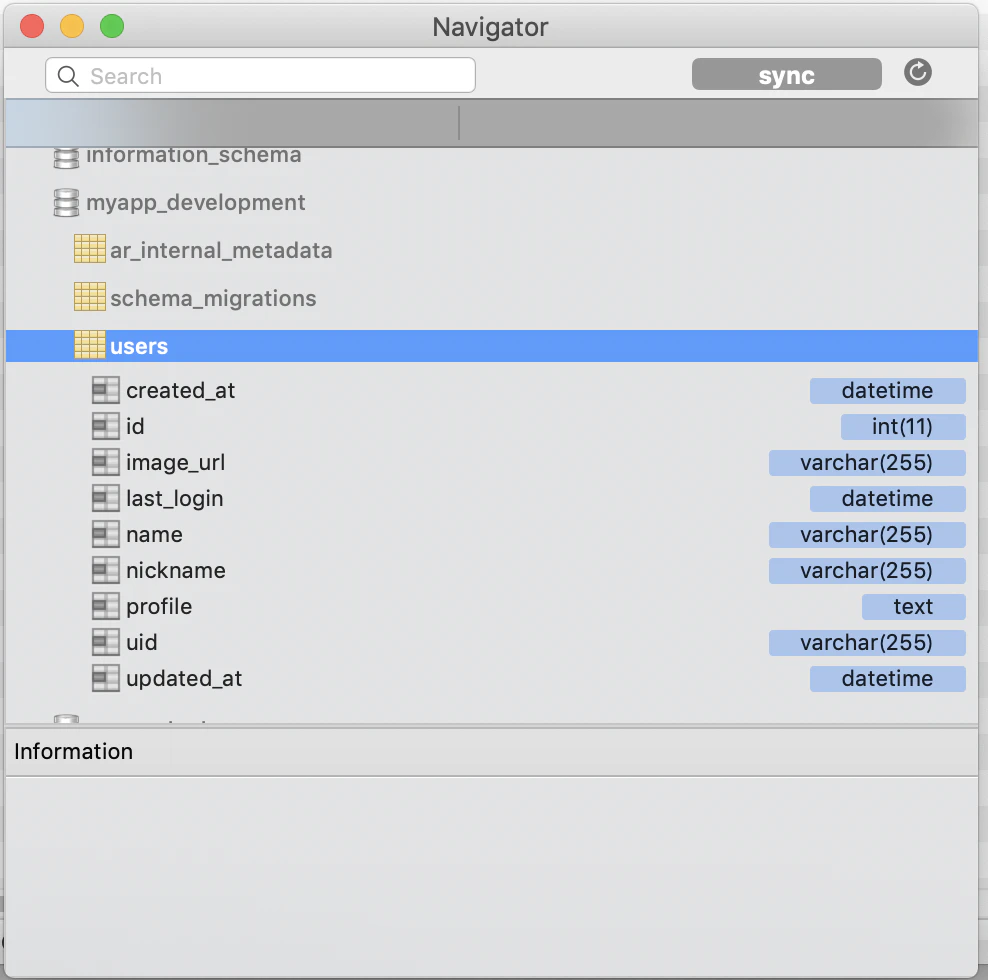Select the uid column label
Screen dimensions: 988x980
pyautogui.click(x=142, y=642)
